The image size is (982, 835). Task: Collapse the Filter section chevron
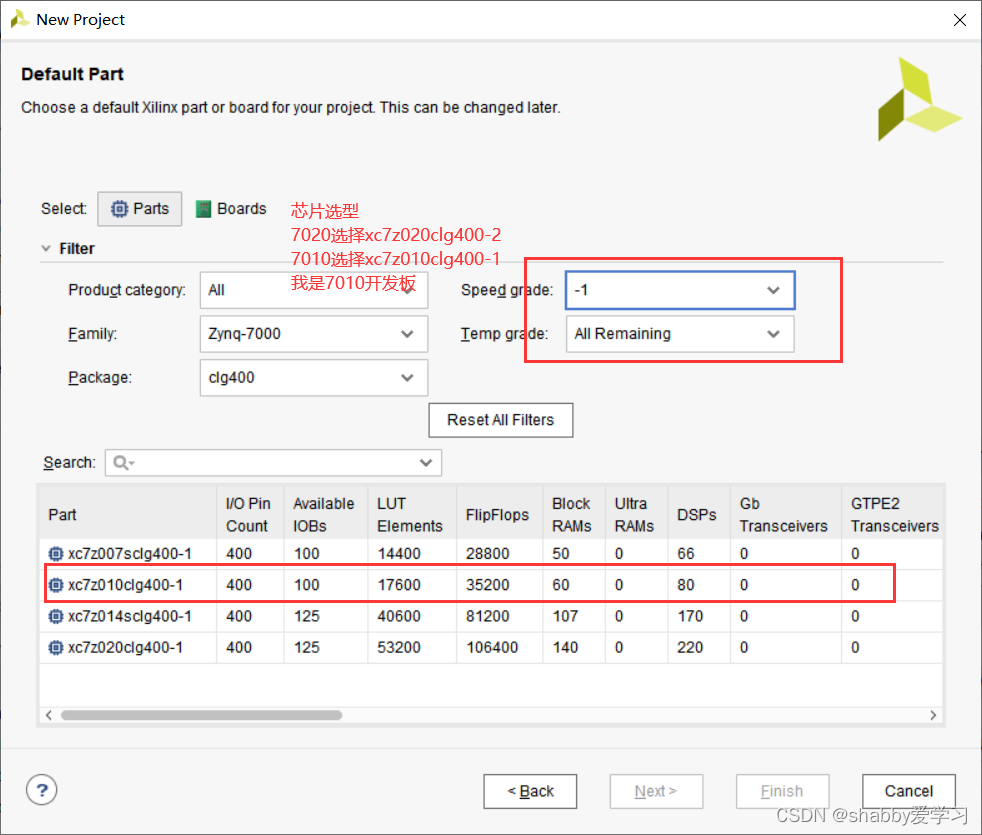click(x=46, y=248)
